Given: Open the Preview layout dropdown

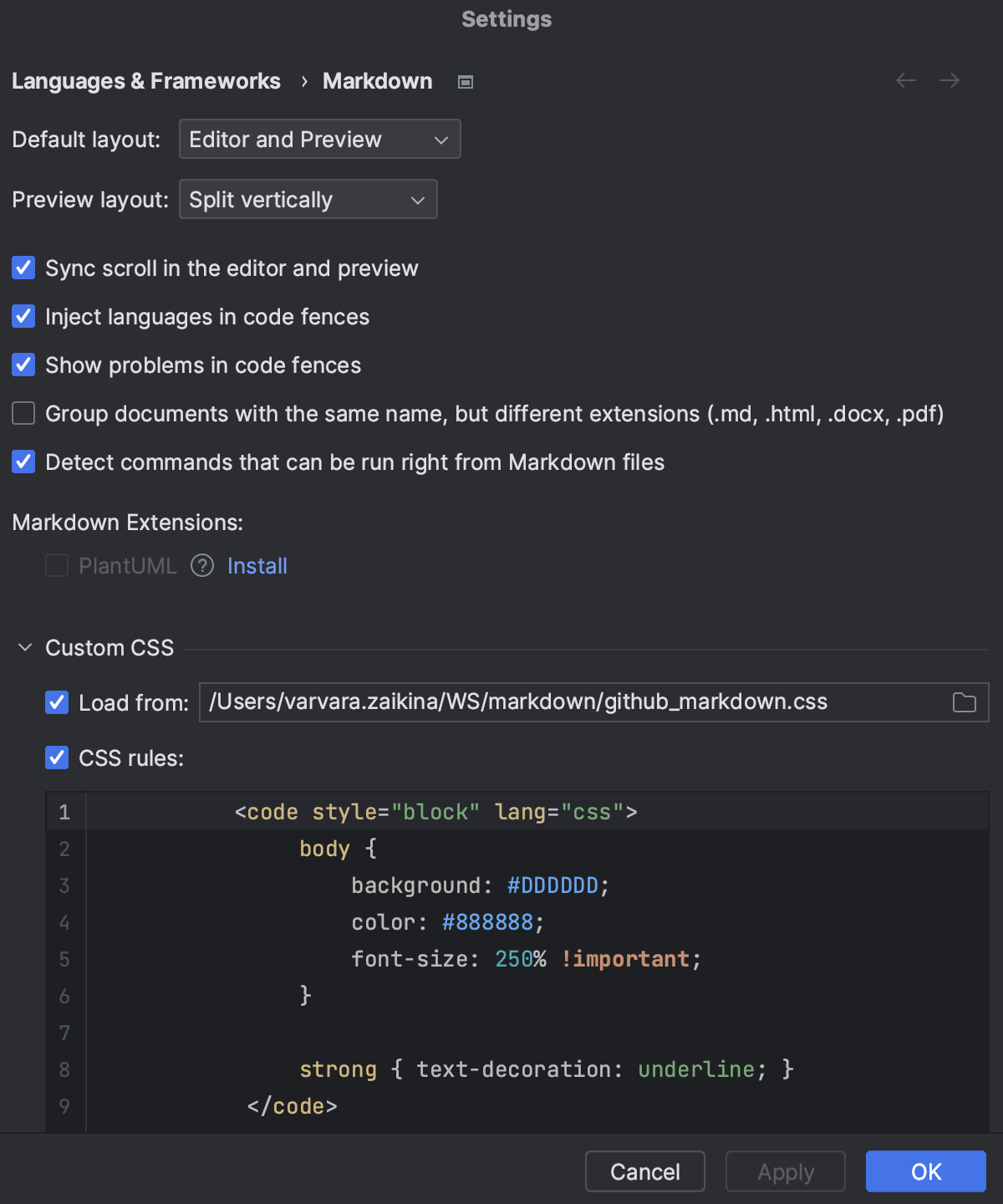Looking at the screenshot, I should click(x=308, y=199).
